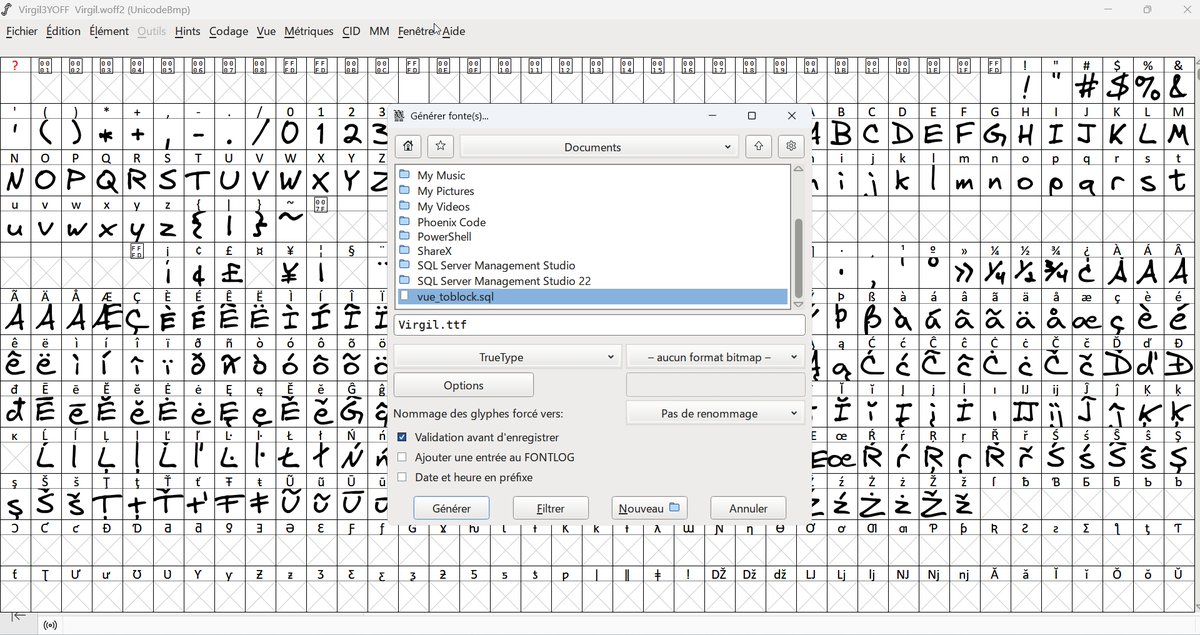Select the yen sign glyph cell
The height and width of the screenshot is (635, 1200).
[290, 272]
